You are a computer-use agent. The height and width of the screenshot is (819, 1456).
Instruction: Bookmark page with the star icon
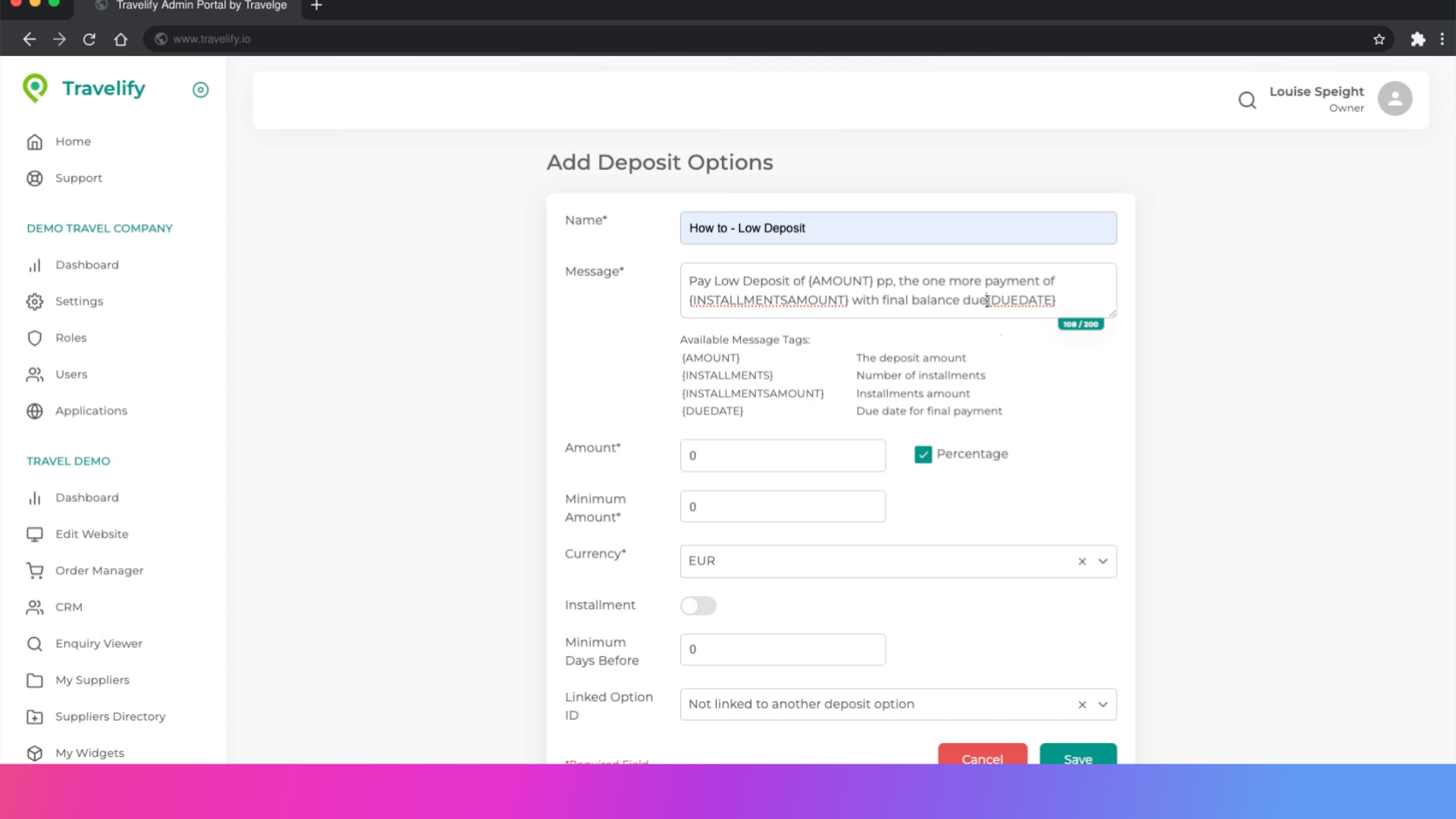point(1379,39)
